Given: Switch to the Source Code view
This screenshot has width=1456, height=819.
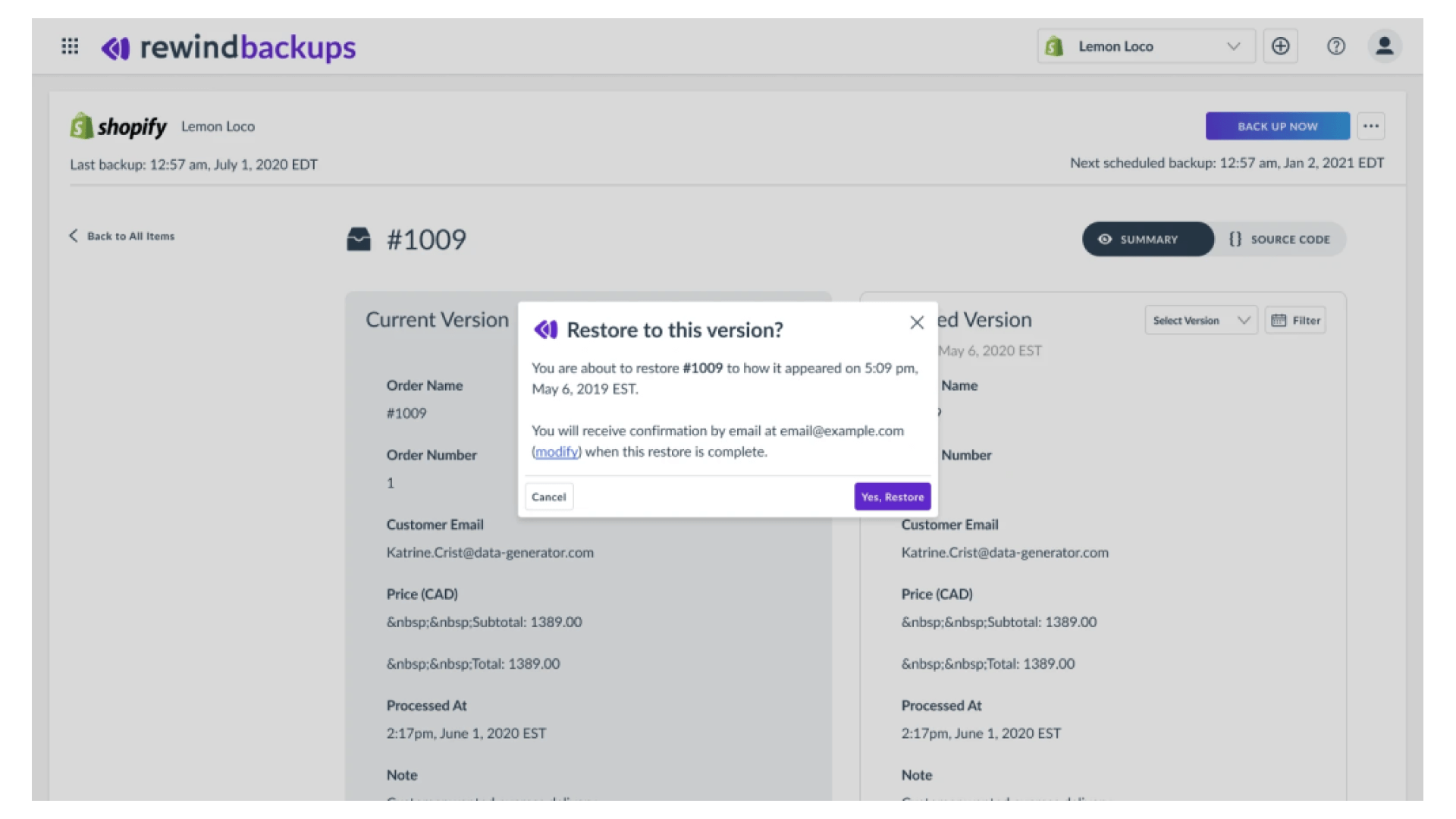Looking at the screenshot, I should pyautogui.click(x=1280, y=240).
